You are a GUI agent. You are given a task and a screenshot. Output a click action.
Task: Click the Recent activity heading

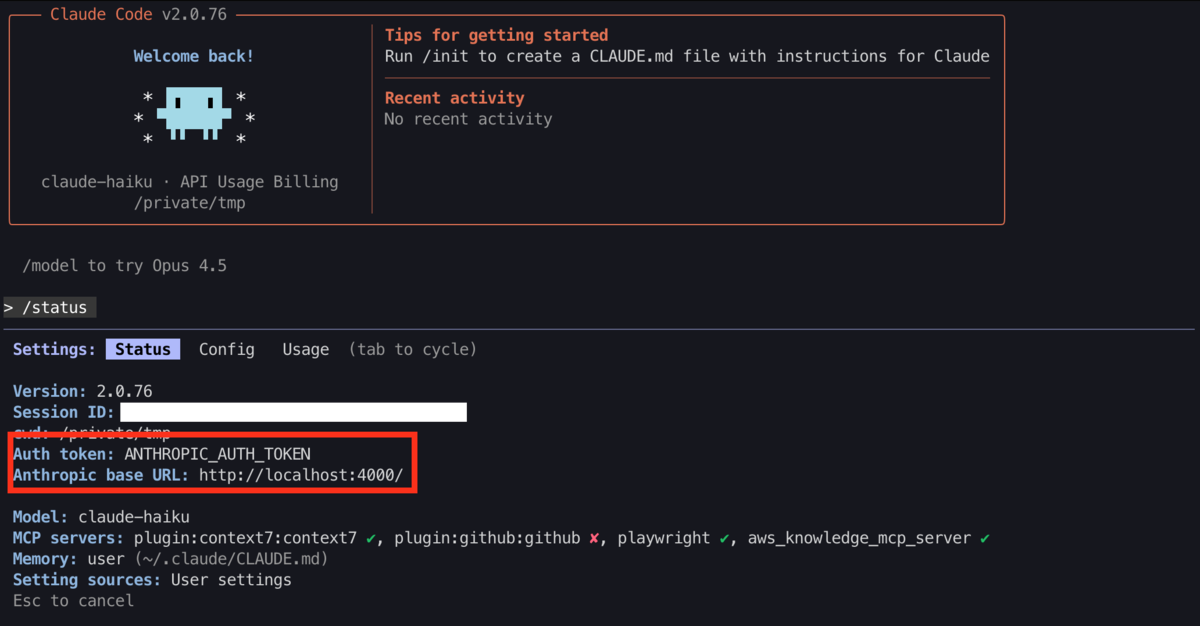click(x=454, y=98)
